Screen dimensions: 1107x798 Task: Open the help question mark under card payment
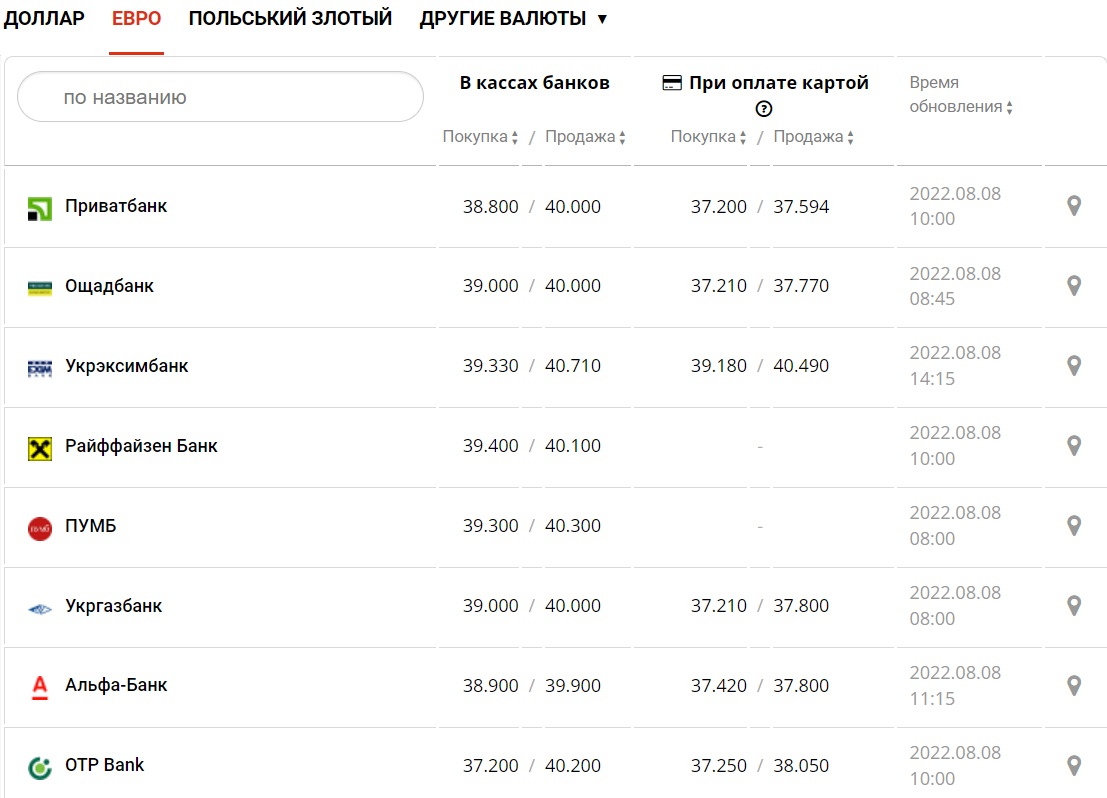coord(764,109)
